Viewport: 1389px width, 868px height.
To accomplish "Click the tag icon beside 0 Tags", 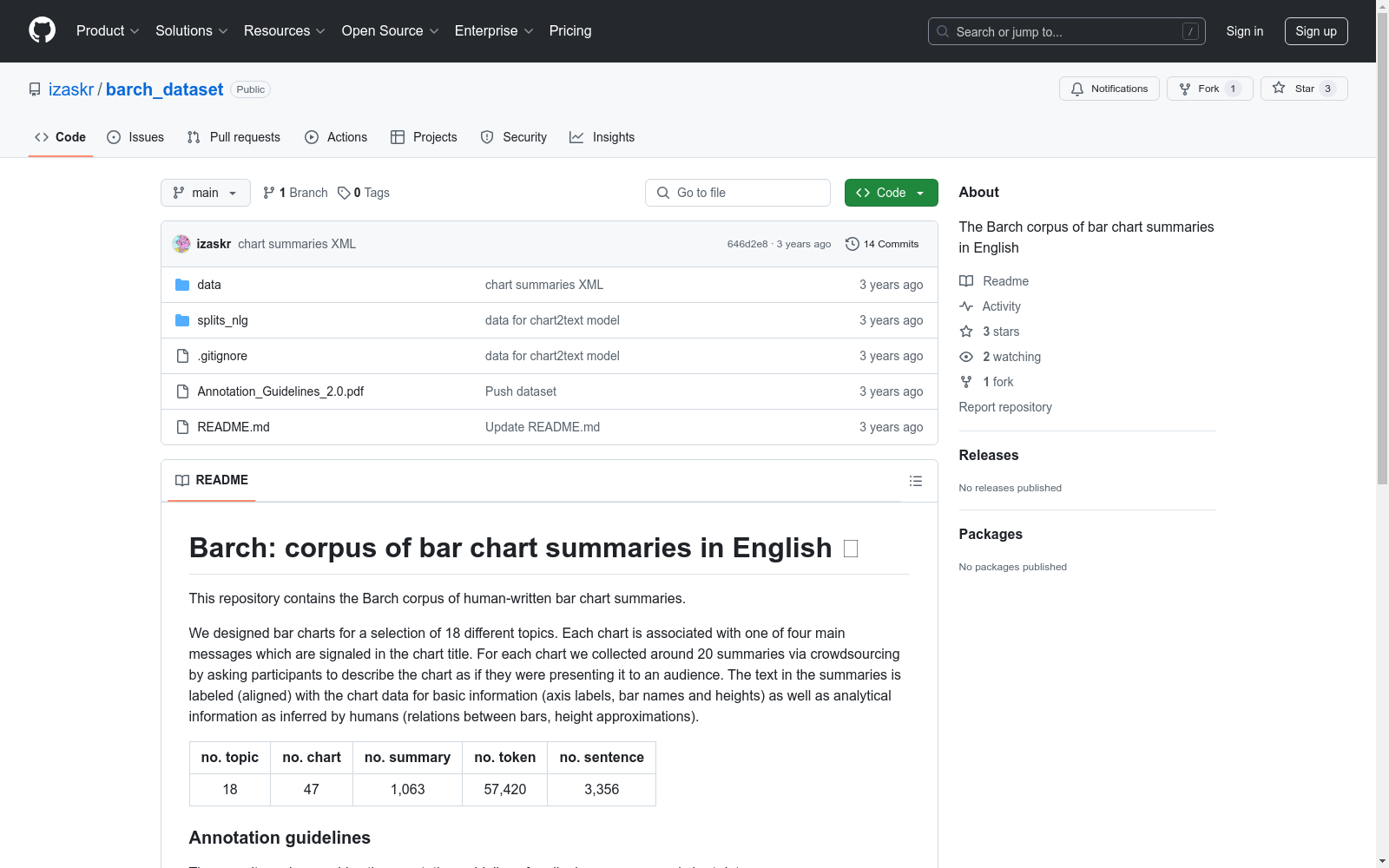I will pos(344,193).
